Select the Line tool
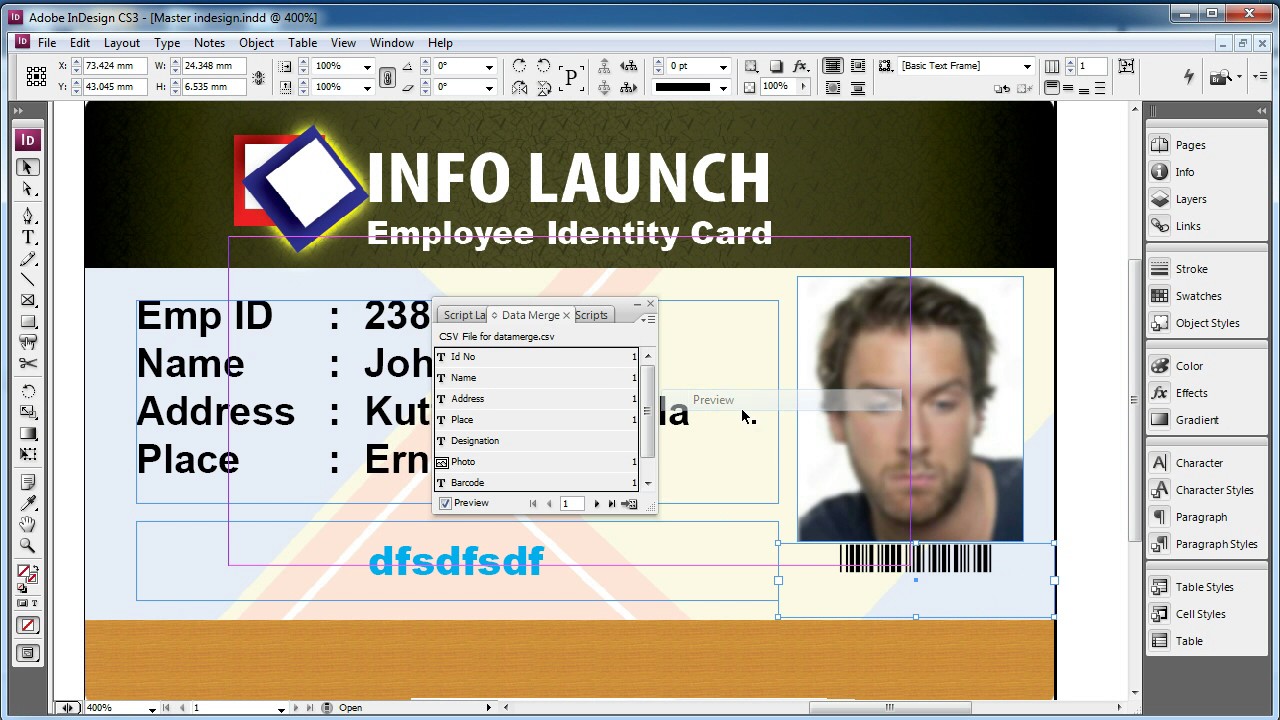Viewport: 1280px width, 720px height. pos(28,279)
